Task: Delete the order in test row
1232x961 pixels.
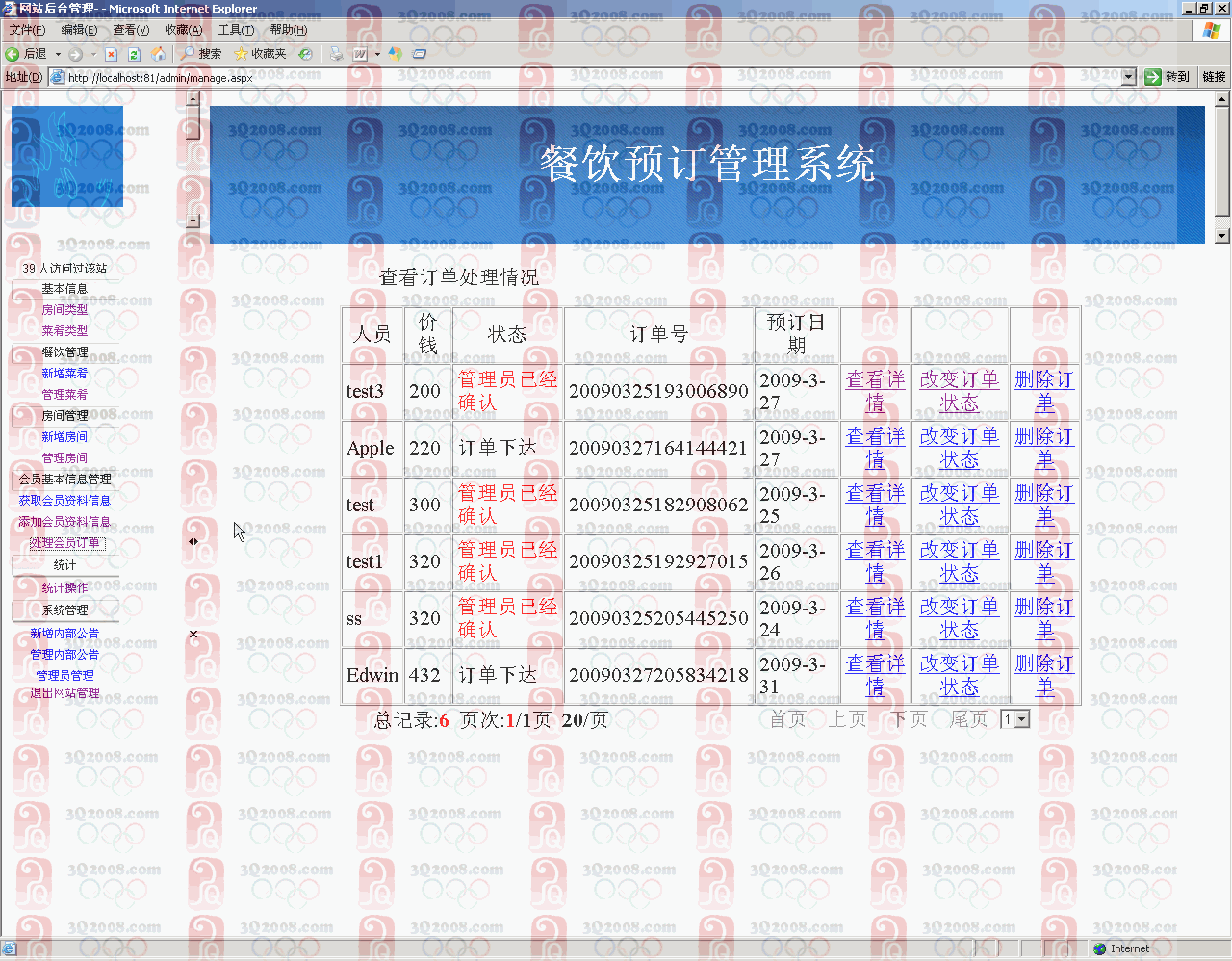Action: [1043, 505]
